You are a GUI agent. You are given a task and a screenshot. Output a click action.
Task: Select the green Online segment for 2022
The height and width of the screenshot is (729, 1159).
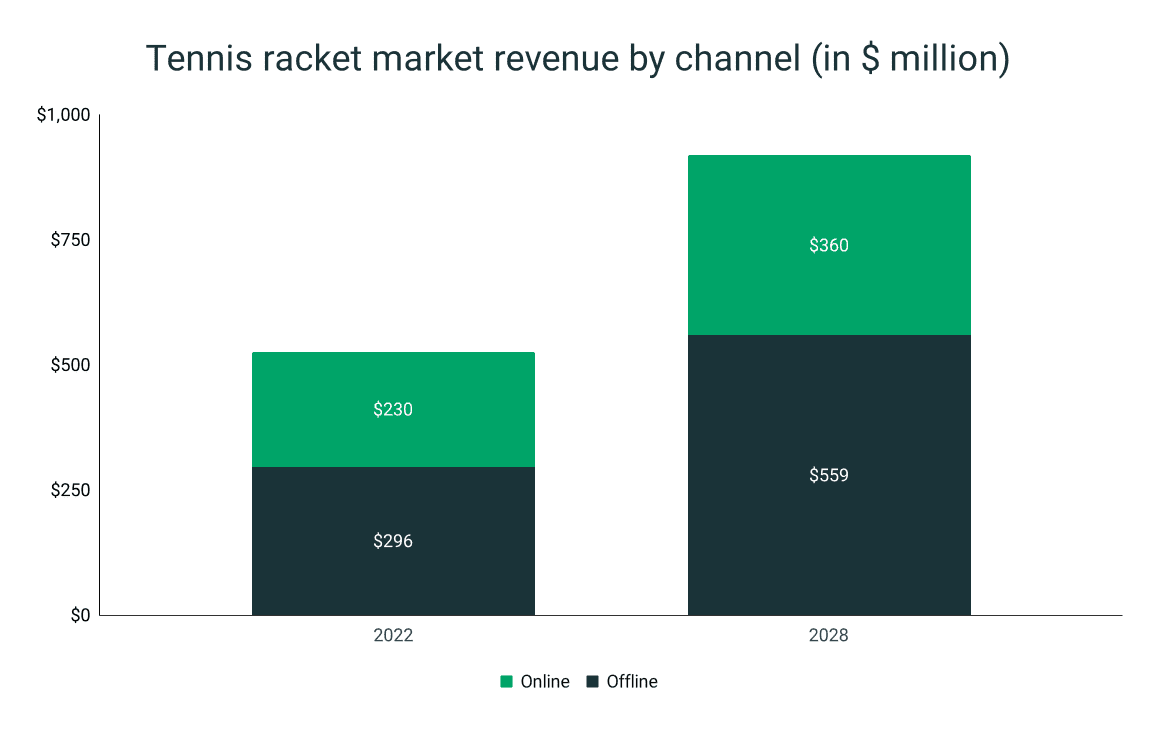point(393,408)
